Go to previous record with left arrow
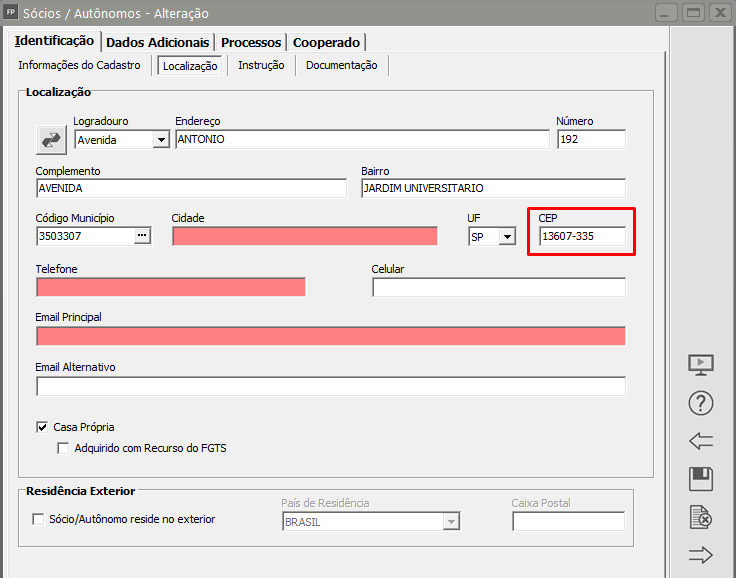 (701, 441)
